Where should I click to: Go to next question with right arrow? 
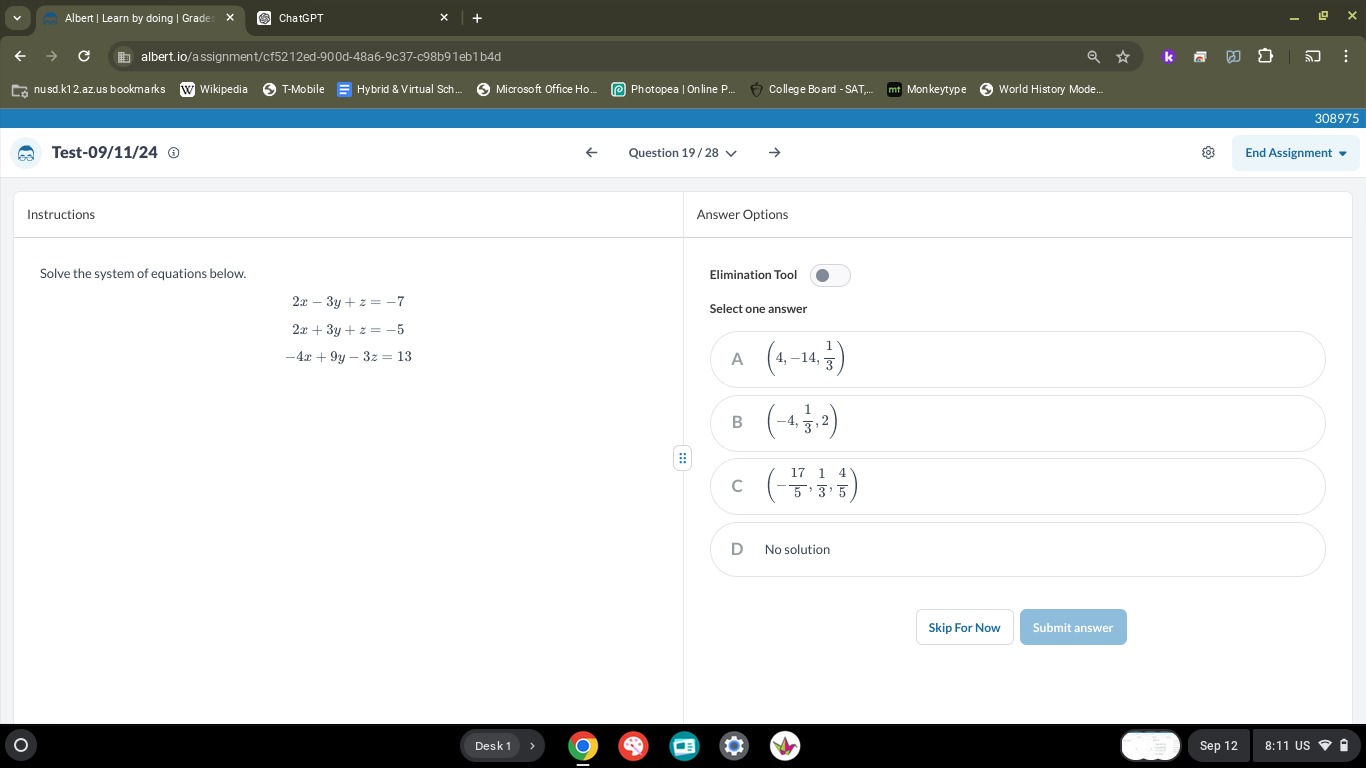(775, 153)
